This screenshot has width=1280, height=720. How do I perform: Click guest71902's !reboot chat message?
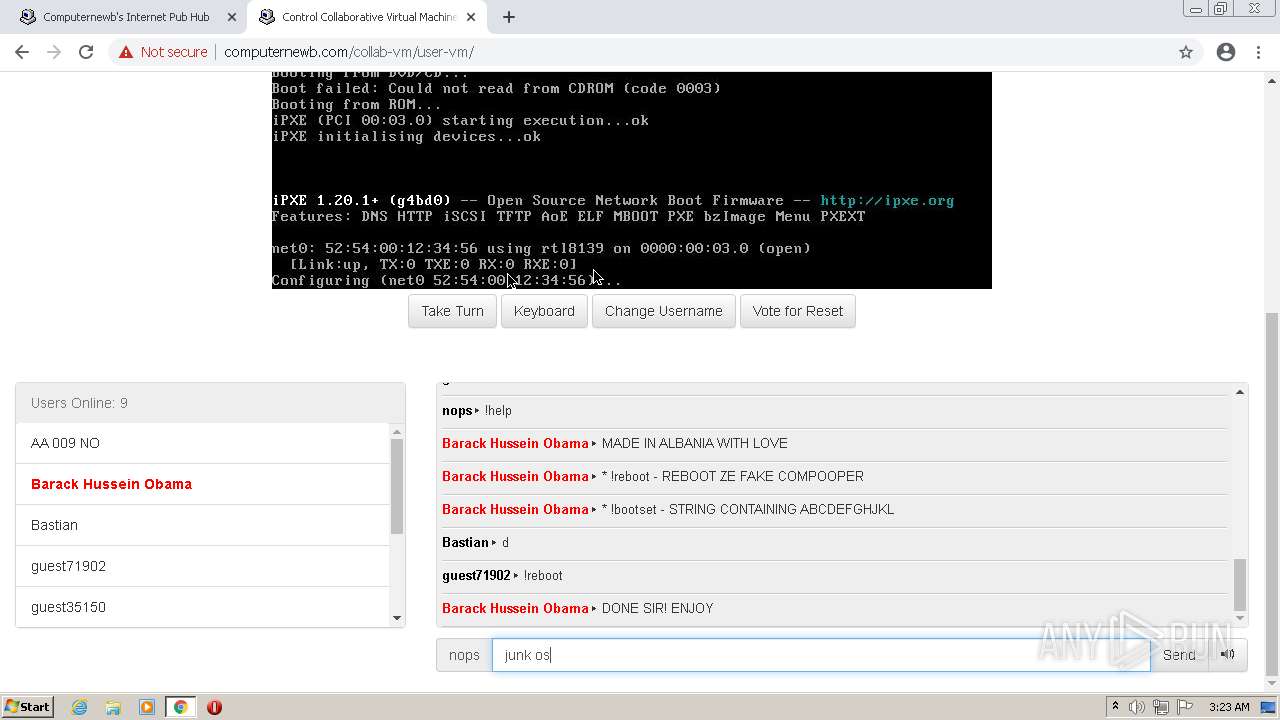(543, 575)
